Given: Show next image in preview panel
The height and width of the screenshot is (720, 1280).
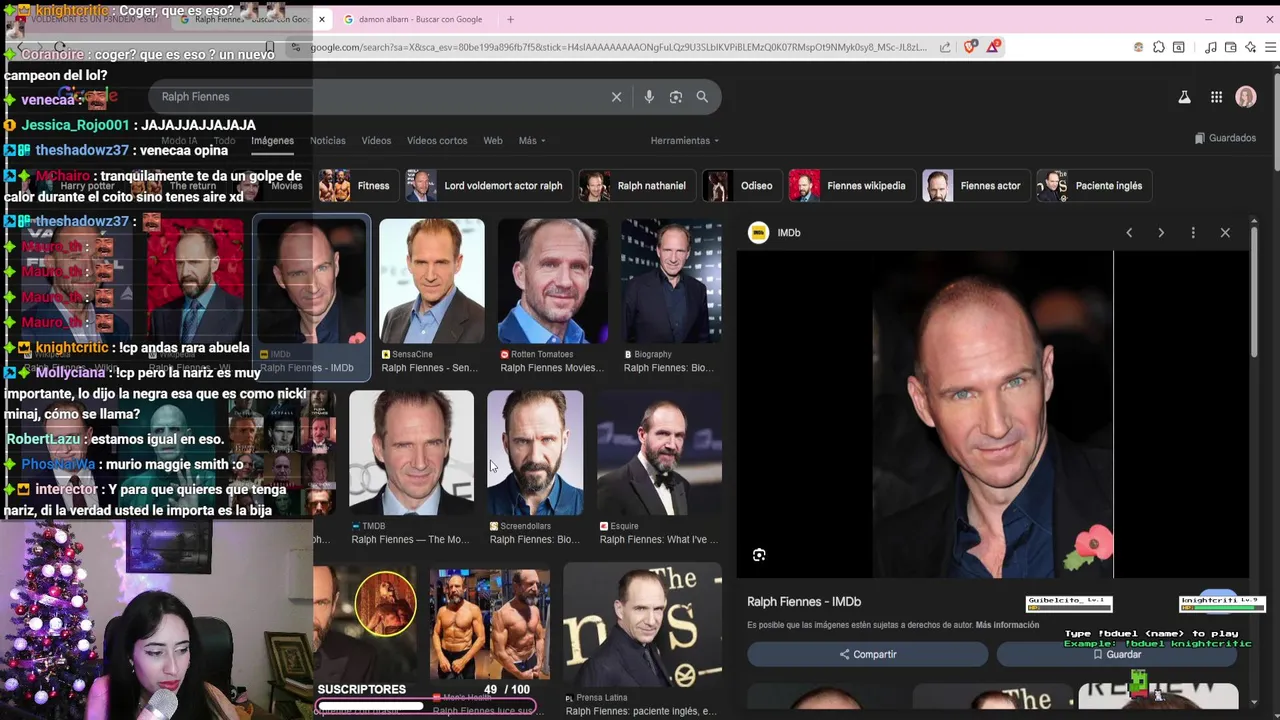Looking at the screenshot, I should click(1161, 233).
